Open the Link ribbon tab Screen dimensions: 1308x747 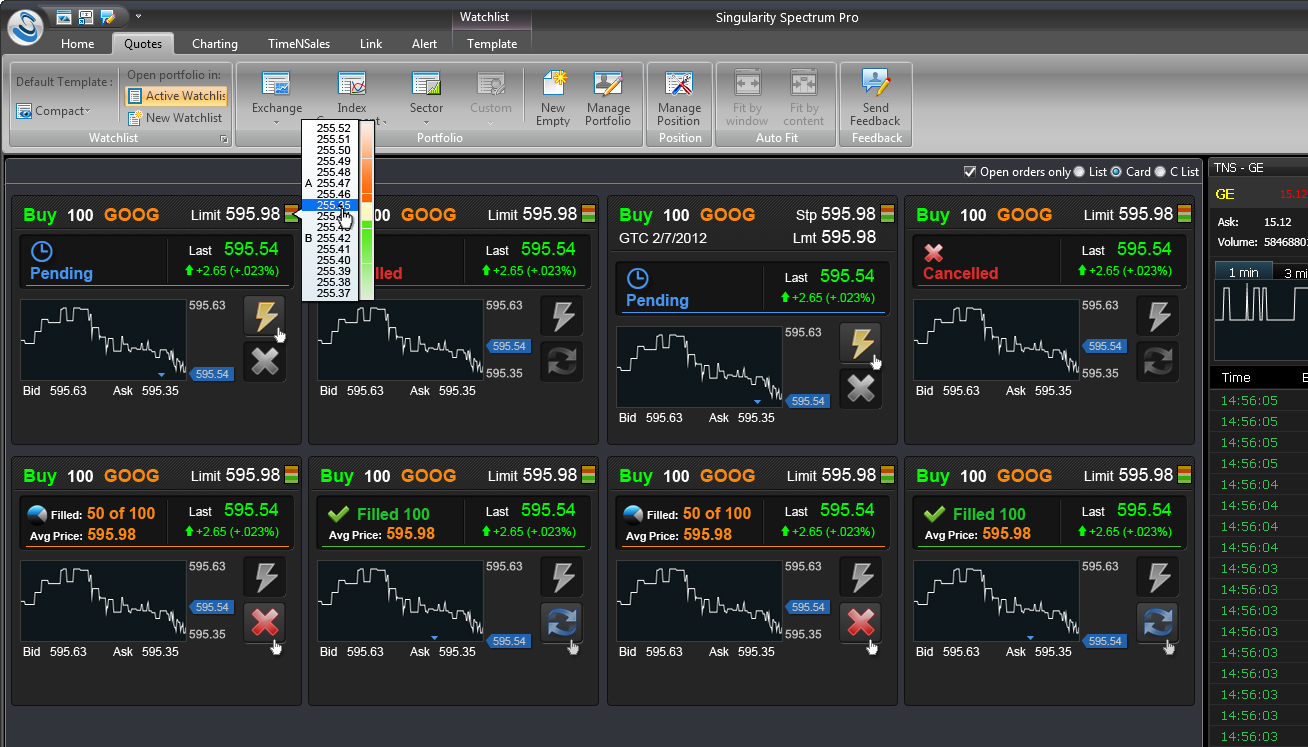pyautogui.click(x=371, y=43)
